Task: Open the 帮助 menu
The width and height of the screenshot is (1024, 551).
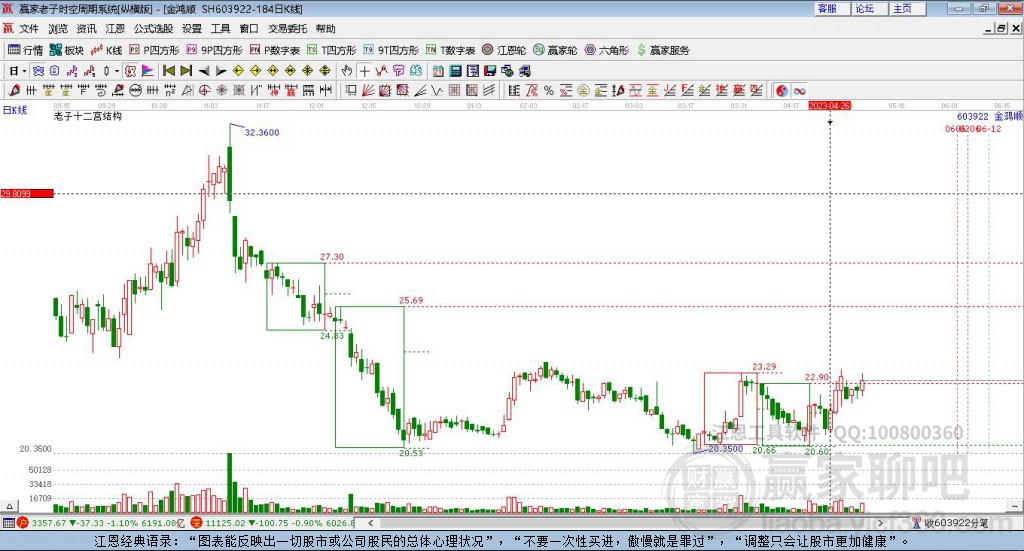Action: tap(325, 29)
